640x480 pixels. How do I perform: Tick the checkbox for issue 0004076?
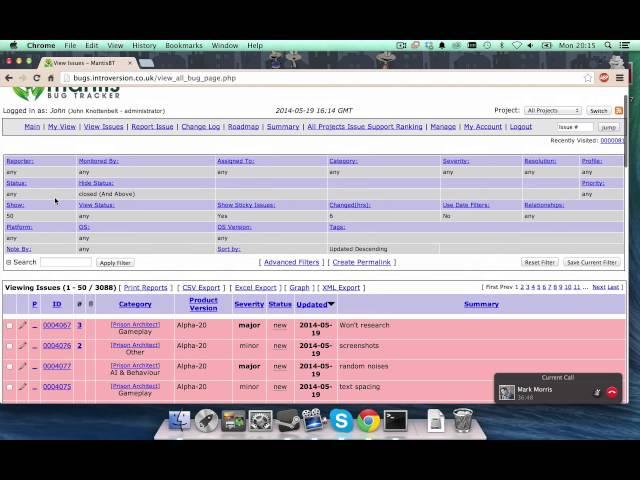(x=9, y=346)
